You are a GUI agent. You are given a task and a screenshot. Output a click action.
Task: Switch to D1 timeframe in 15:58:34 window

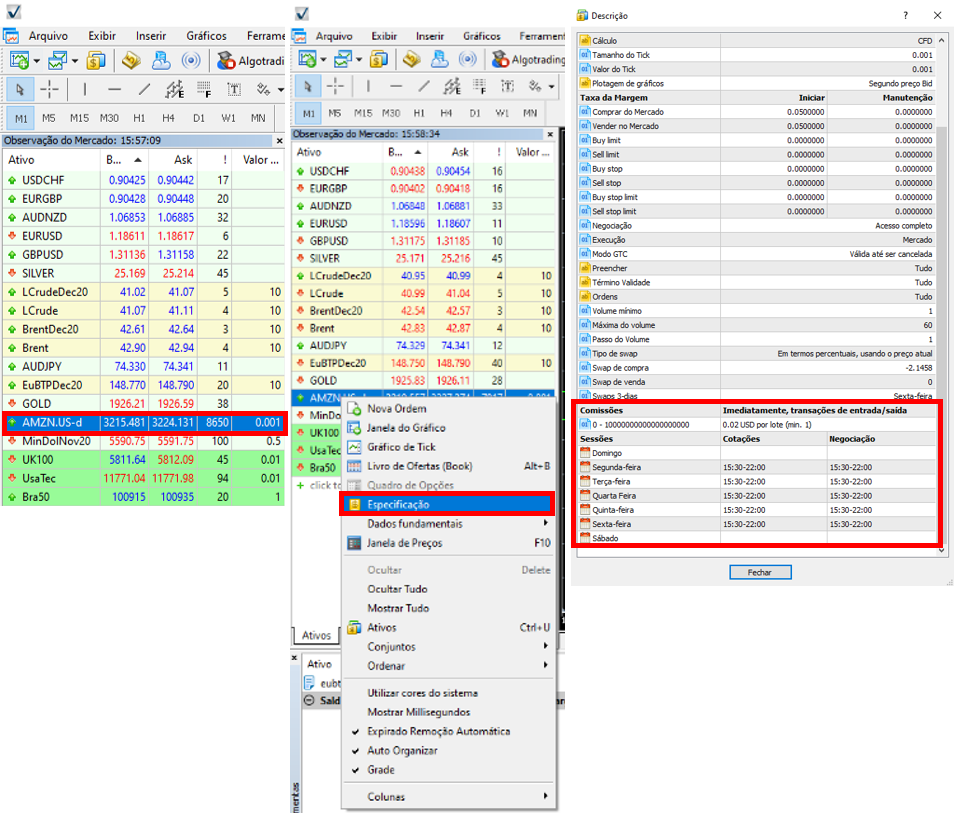475,113
